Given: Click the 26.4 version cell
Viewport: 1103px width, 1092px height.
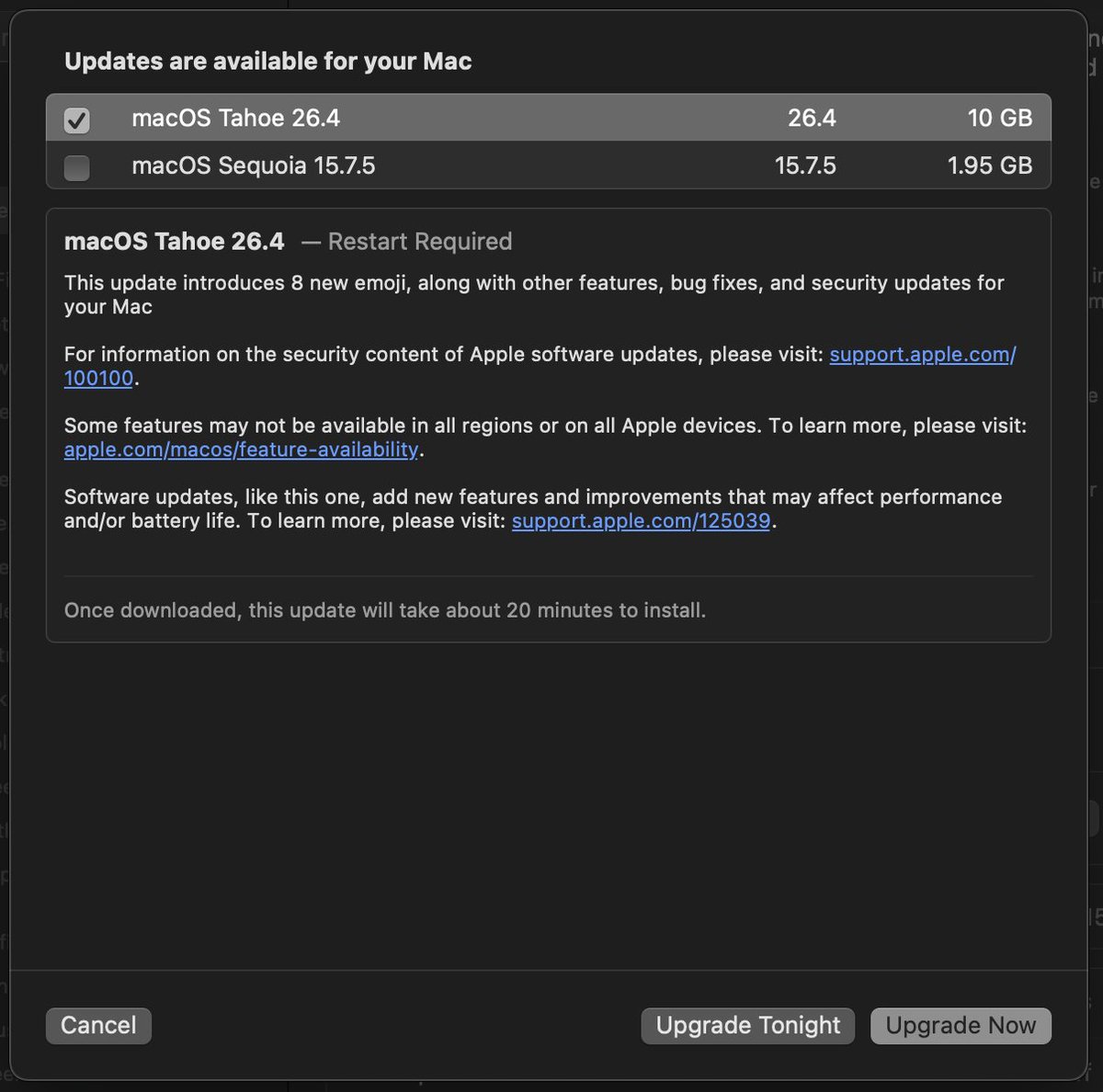Looking at the screenshot, I should point(812,118).
